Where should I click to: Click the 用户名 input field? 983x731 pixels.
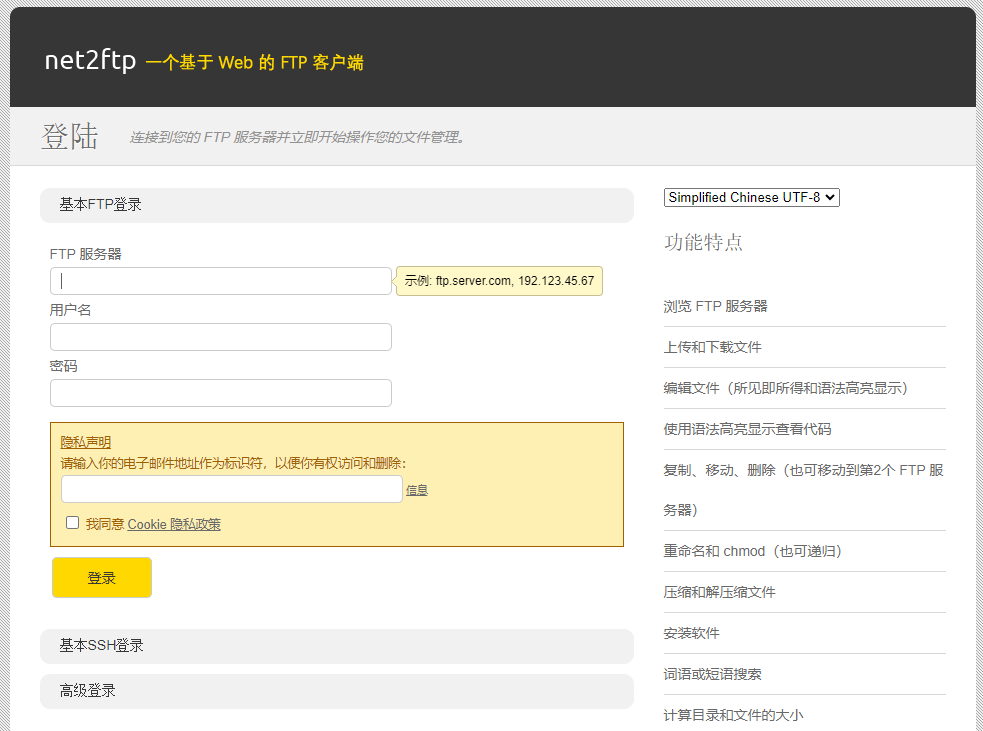click(221, 337)
